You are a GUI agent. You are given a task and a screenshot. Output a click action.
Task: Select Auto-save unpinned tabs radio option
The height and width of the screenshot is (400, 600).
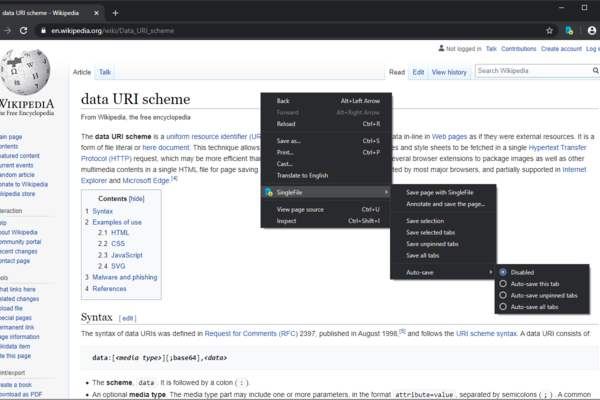pos(503,295)
